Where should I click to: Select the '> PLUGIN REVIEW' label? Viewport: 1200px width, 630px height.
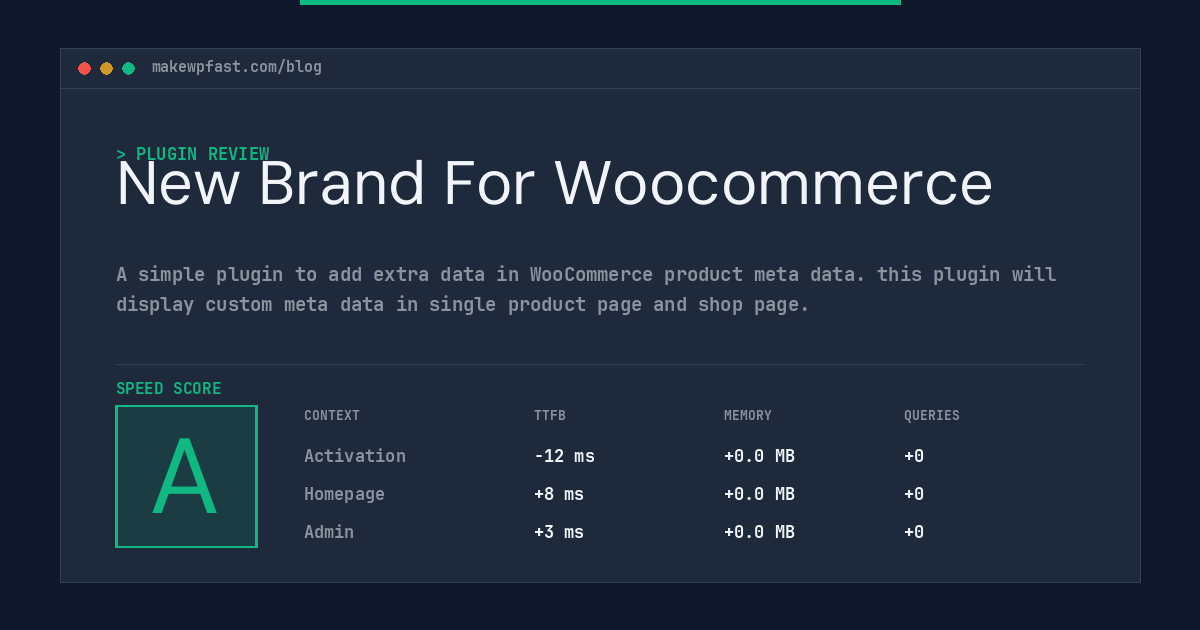coord(193,154)
